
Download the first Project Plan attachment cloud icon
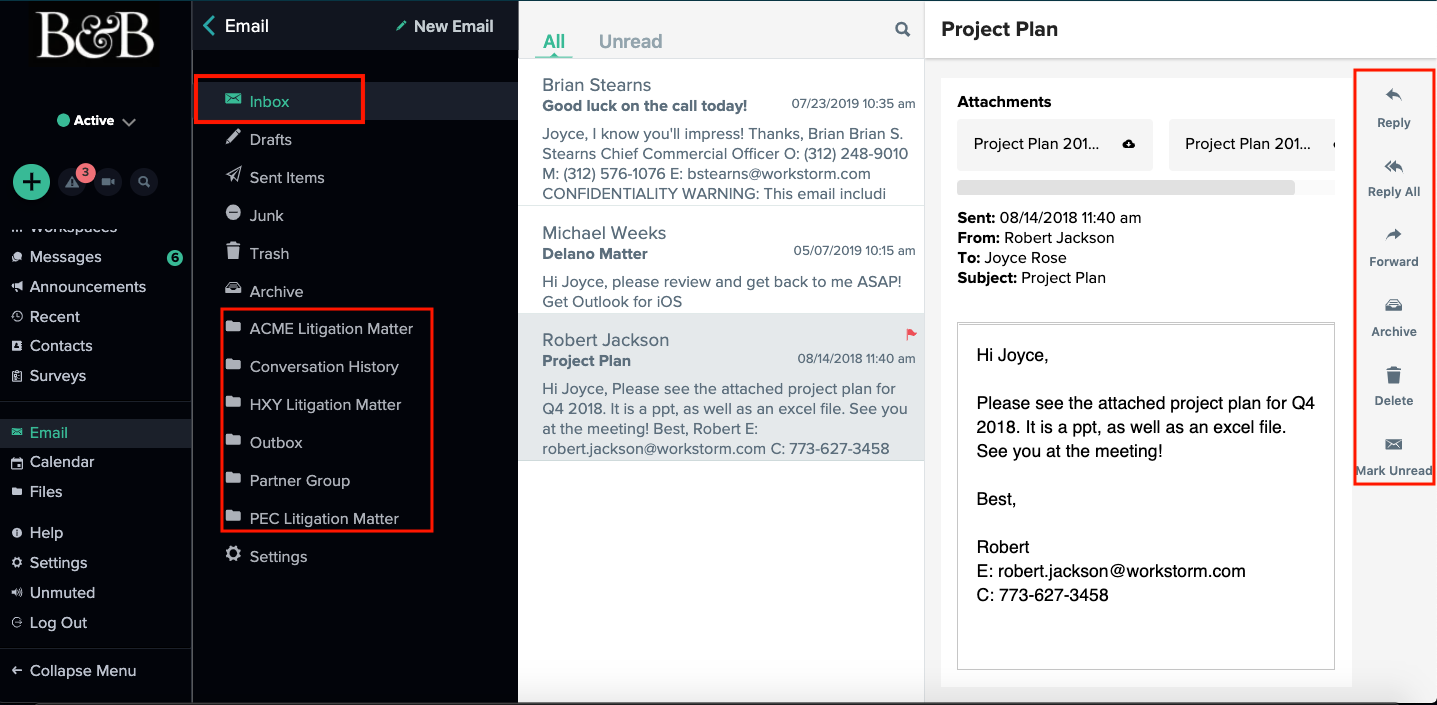pos(1128,144)
